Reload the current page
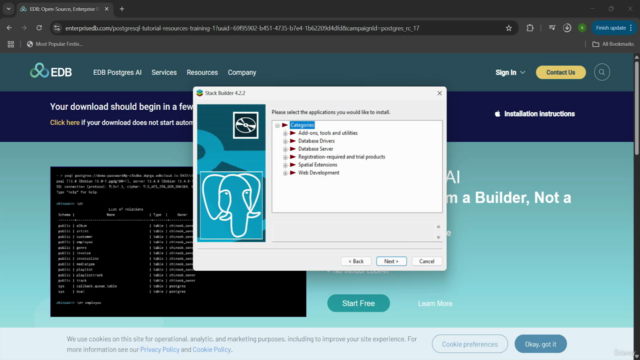The width and height of the screenshot is (640, 360). (x=39, y=28)
